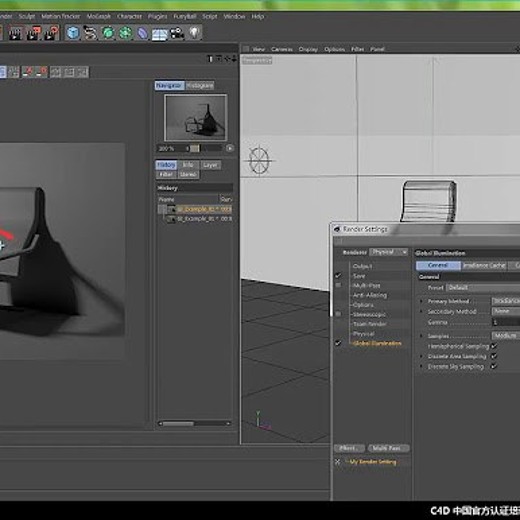Add a Camera object
Image resolution: width=520 pixels, height=520 pixels.
pos(177,33)
